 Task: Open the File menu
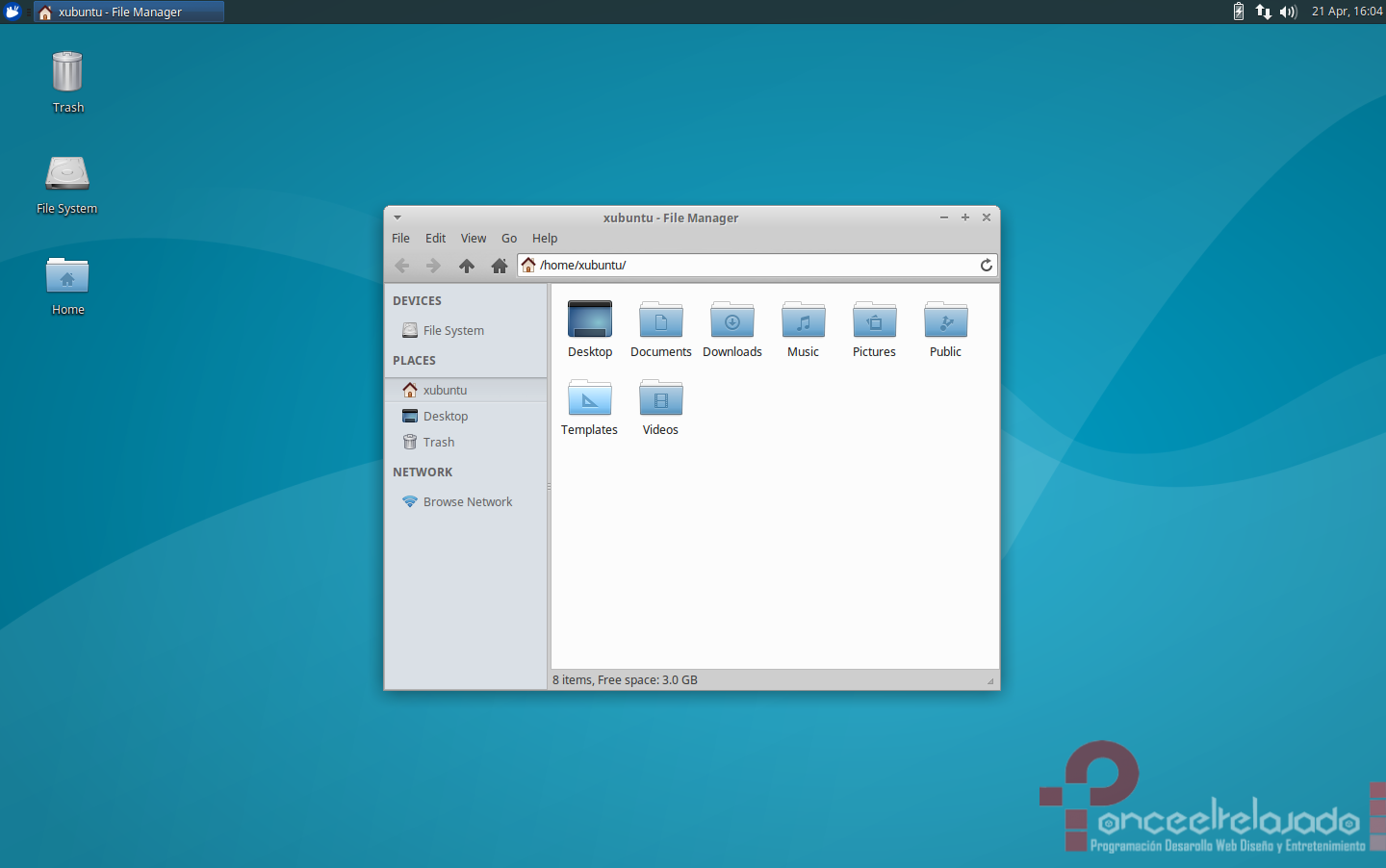pyautogui.click(x=401, y=239)
